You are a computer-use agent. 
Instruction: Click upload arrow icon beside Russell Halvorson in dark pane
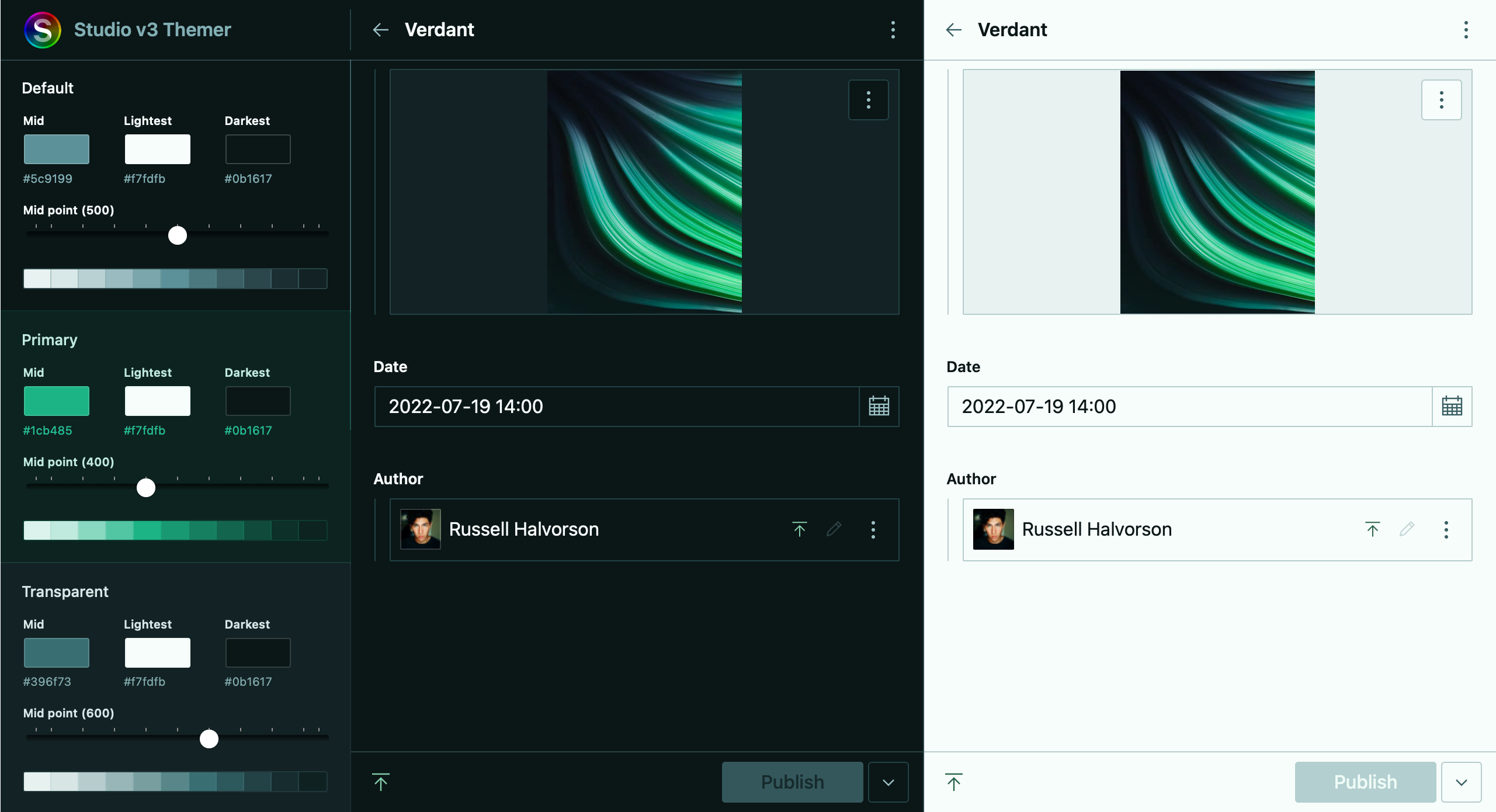800,529
